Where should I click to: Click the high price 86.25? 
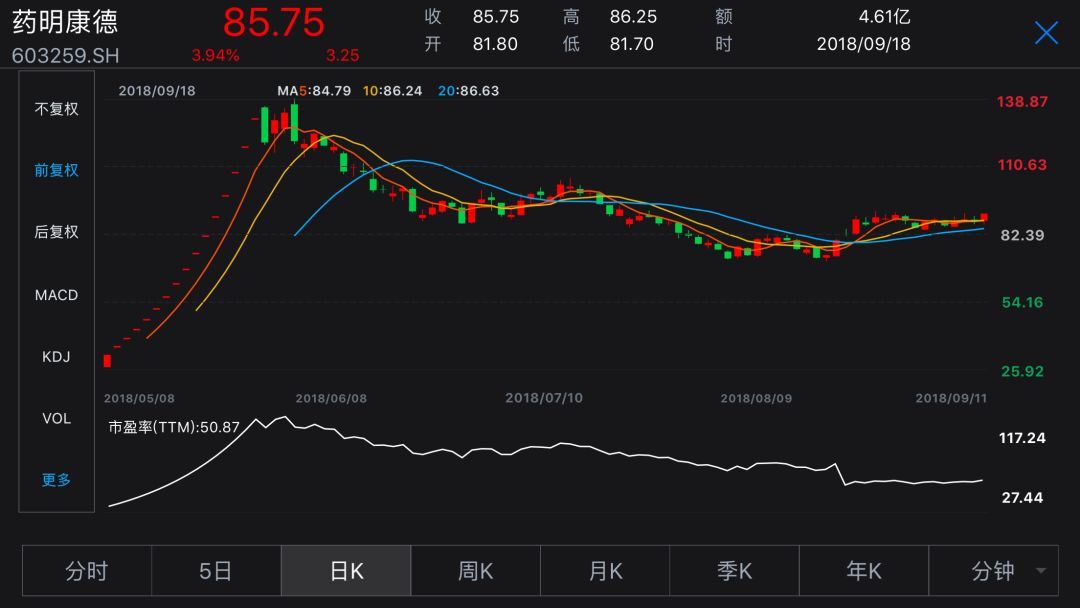point(633,17)
